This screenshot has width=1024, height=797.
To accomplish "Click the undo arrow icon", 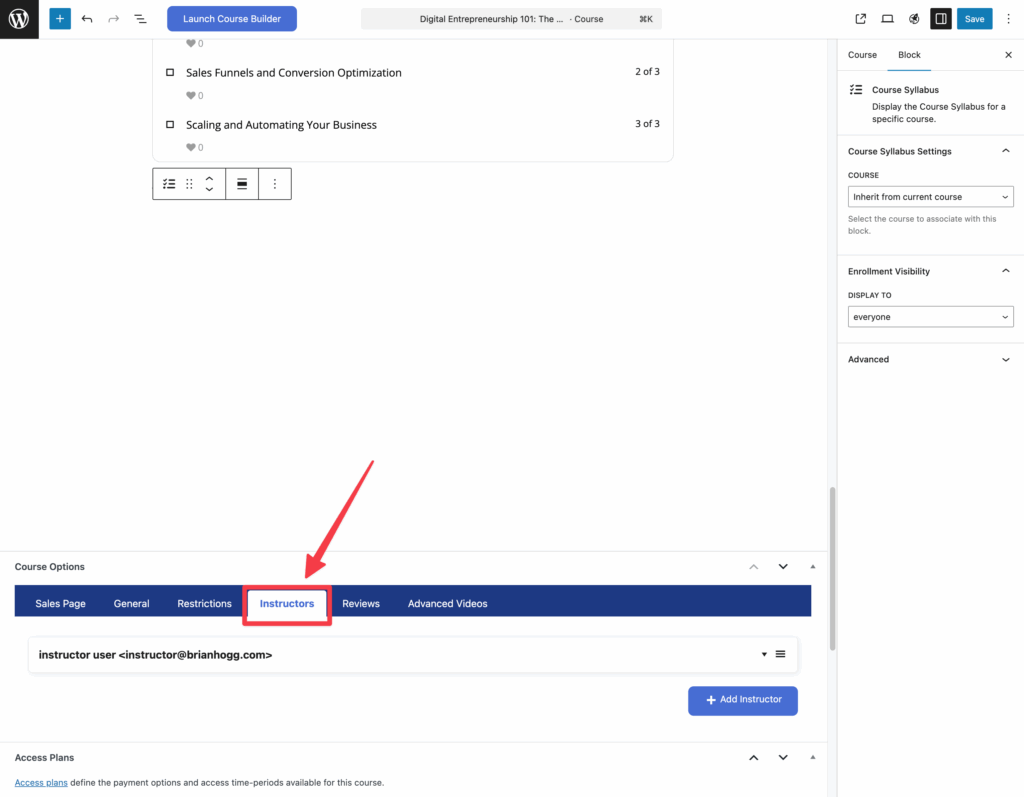I will coord(87,19).
